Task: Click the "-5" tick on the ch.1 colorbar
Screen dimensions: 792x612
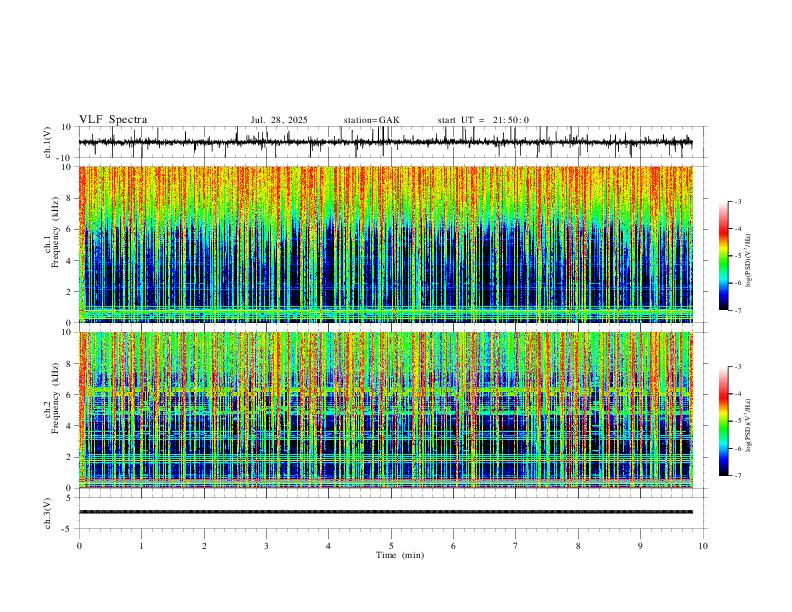Action: [x=737, y=256]
